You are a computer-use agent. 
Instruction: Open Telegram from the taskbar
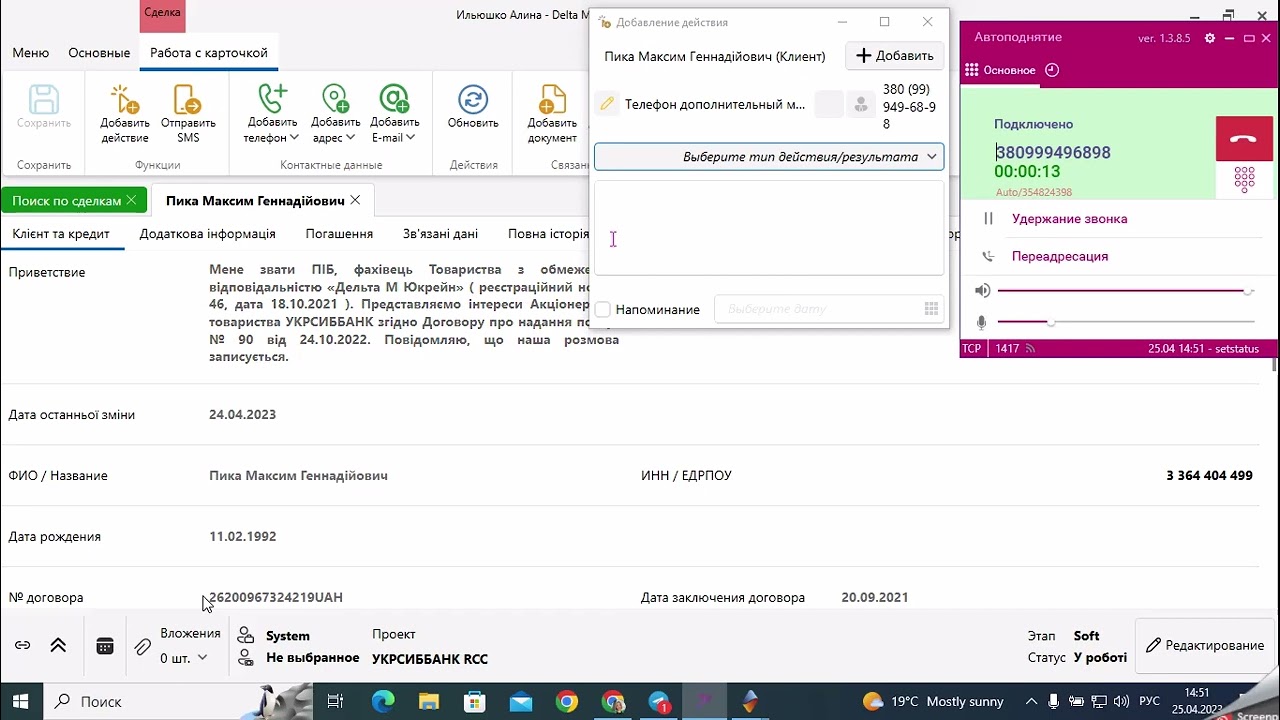[659, 701]
